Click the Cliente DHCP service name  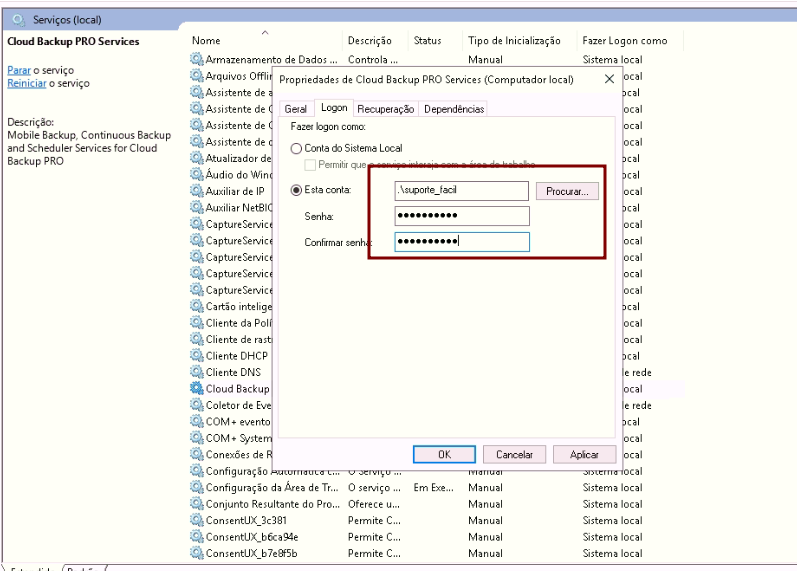[x=237, y=355]
